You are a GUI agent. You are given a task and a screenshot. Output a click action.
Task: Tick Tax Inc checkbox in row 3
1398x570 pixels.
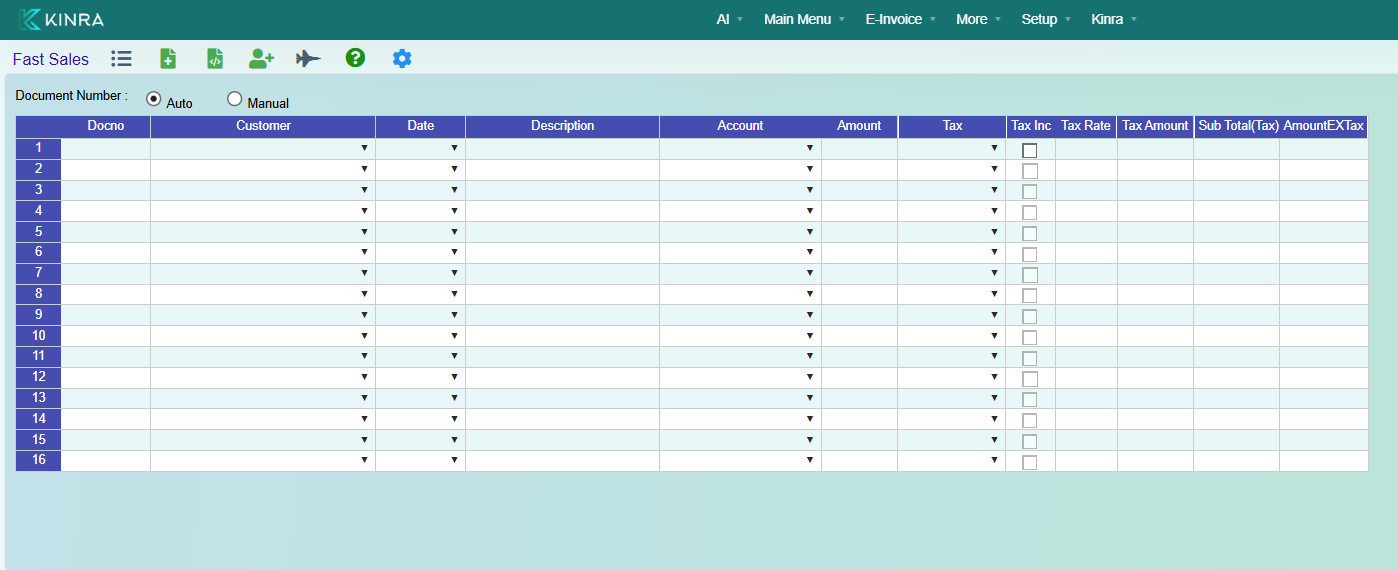click(x=1030, y=192)
